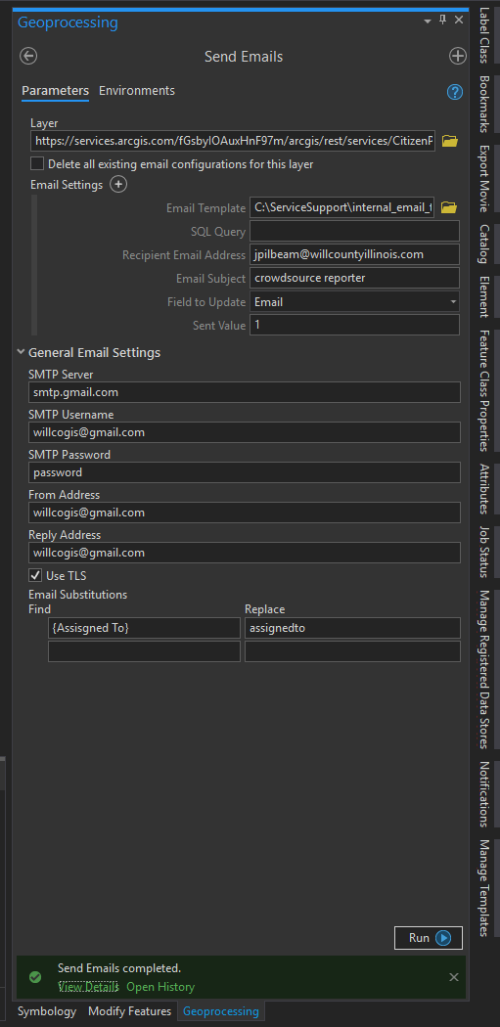
Task: Click the empty second Replace field
Action: click(x=353, y=652)
